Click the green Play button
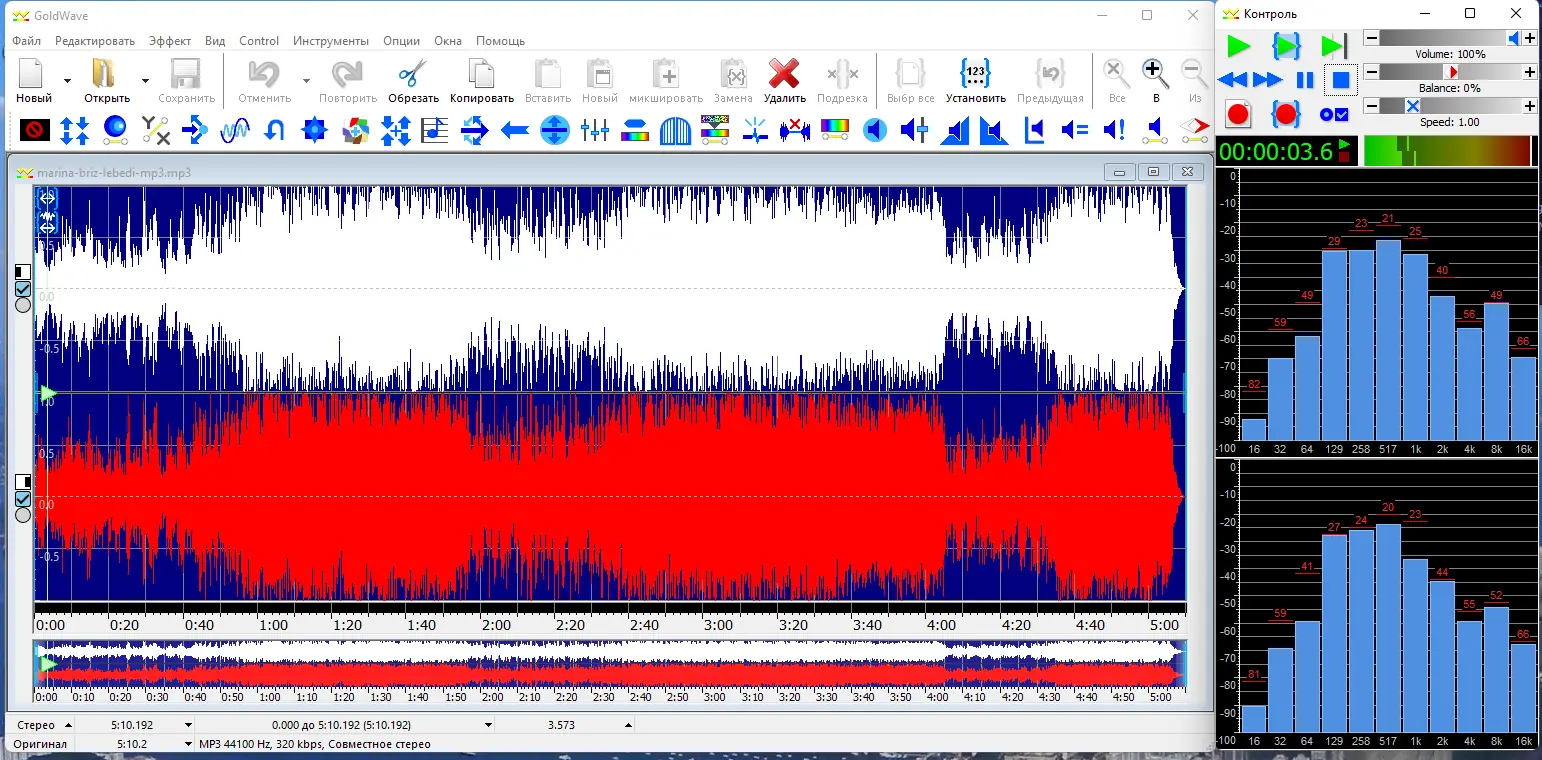 coord(1238,46)
